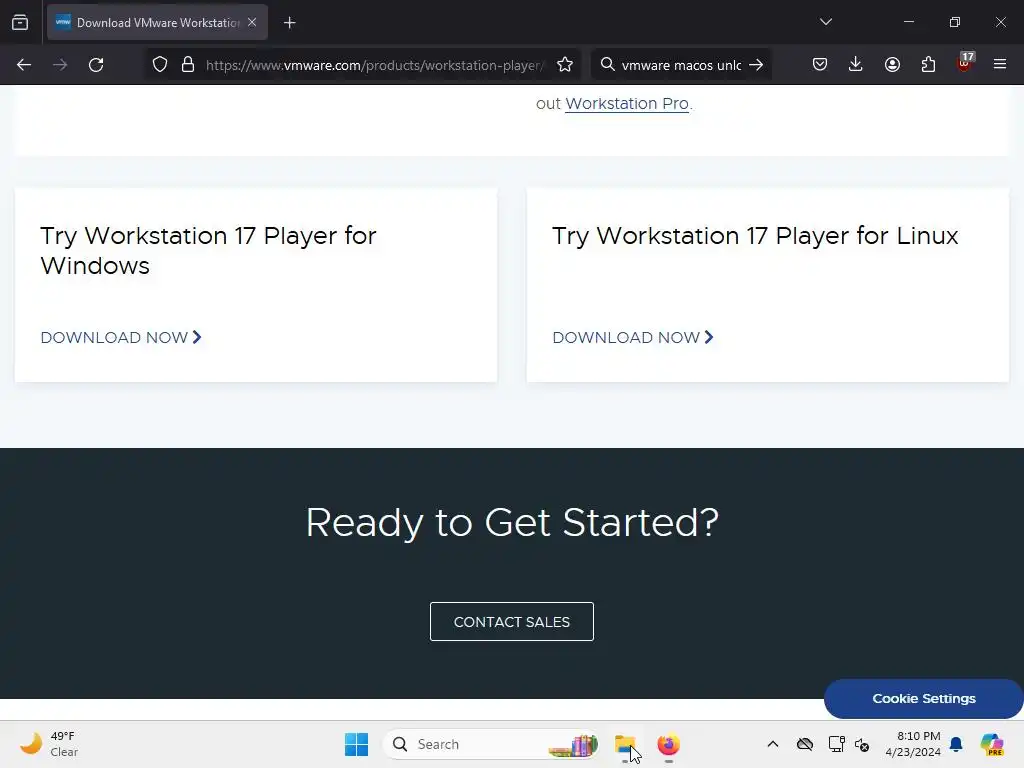Viewport: 1024px width, 768px height.
Task: Show hidden system tray icons
Action: [773, 744]
